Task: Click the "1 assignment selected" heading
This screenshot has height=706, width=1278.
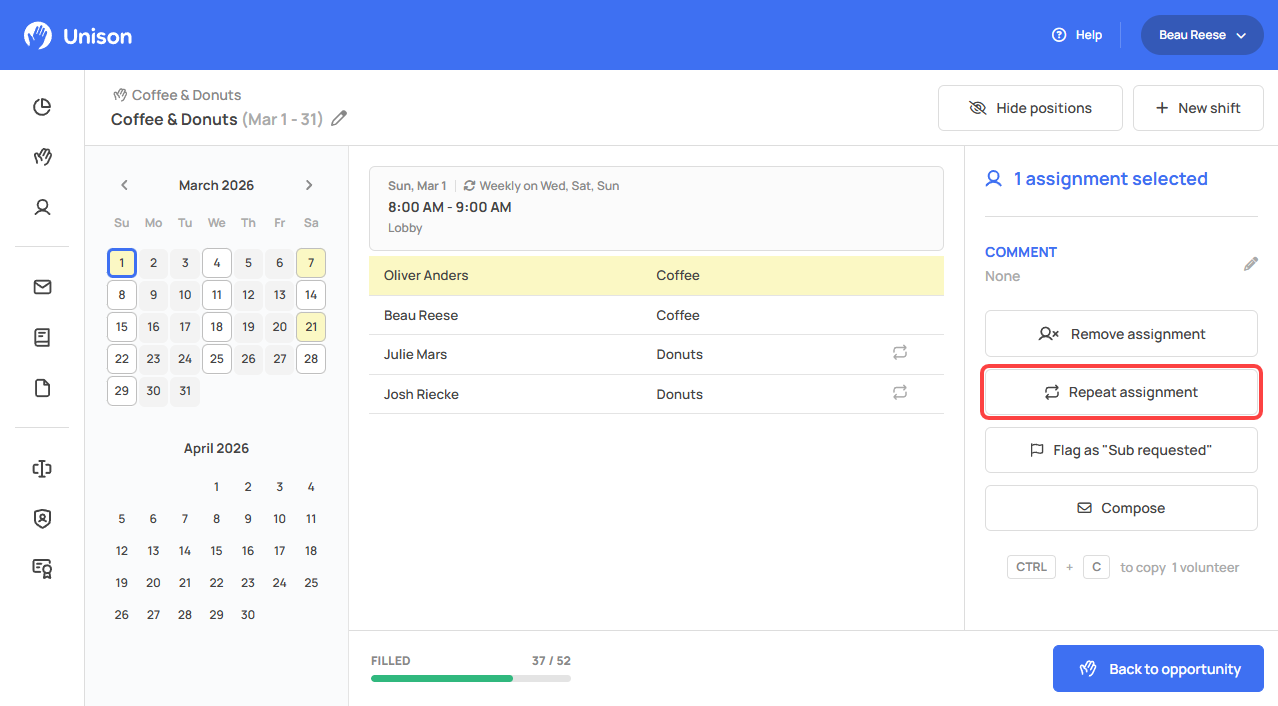Action: click(x=1110, y=179)
